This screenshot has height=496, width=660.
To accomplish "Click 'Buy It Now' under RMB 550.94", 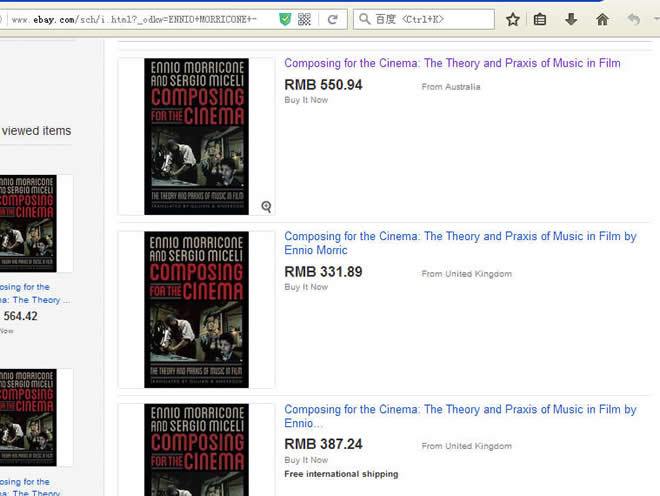I will (x=306, y=100).
